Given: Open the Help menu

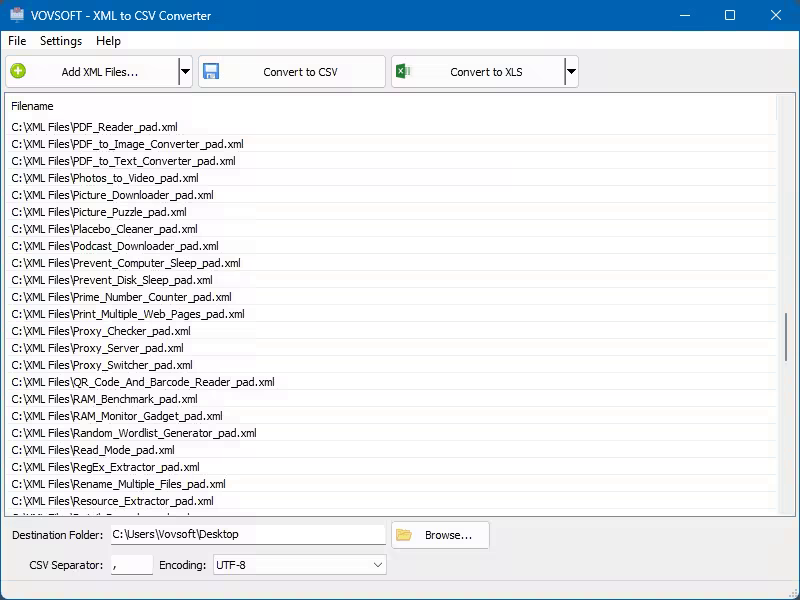Looking at the screenshot, I should [x=107, y=41].
